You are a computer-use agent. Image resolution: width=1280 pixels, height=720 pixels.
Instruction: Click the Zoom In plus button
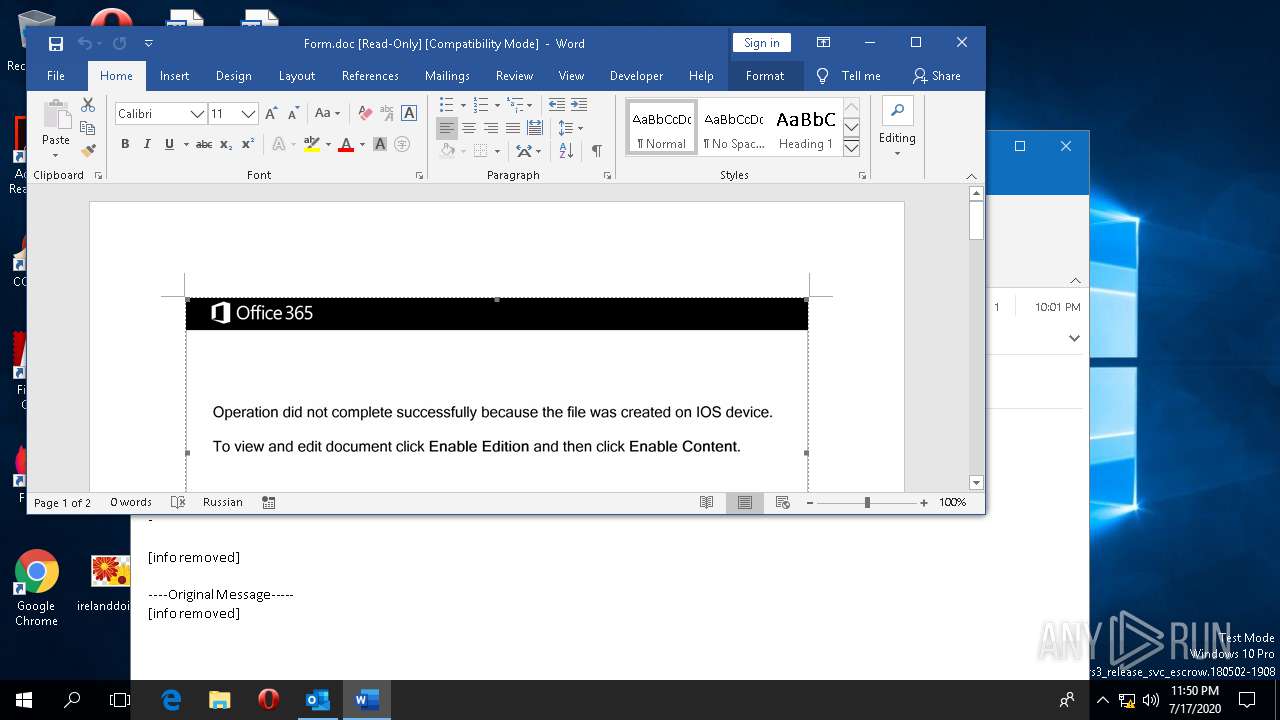924,502
